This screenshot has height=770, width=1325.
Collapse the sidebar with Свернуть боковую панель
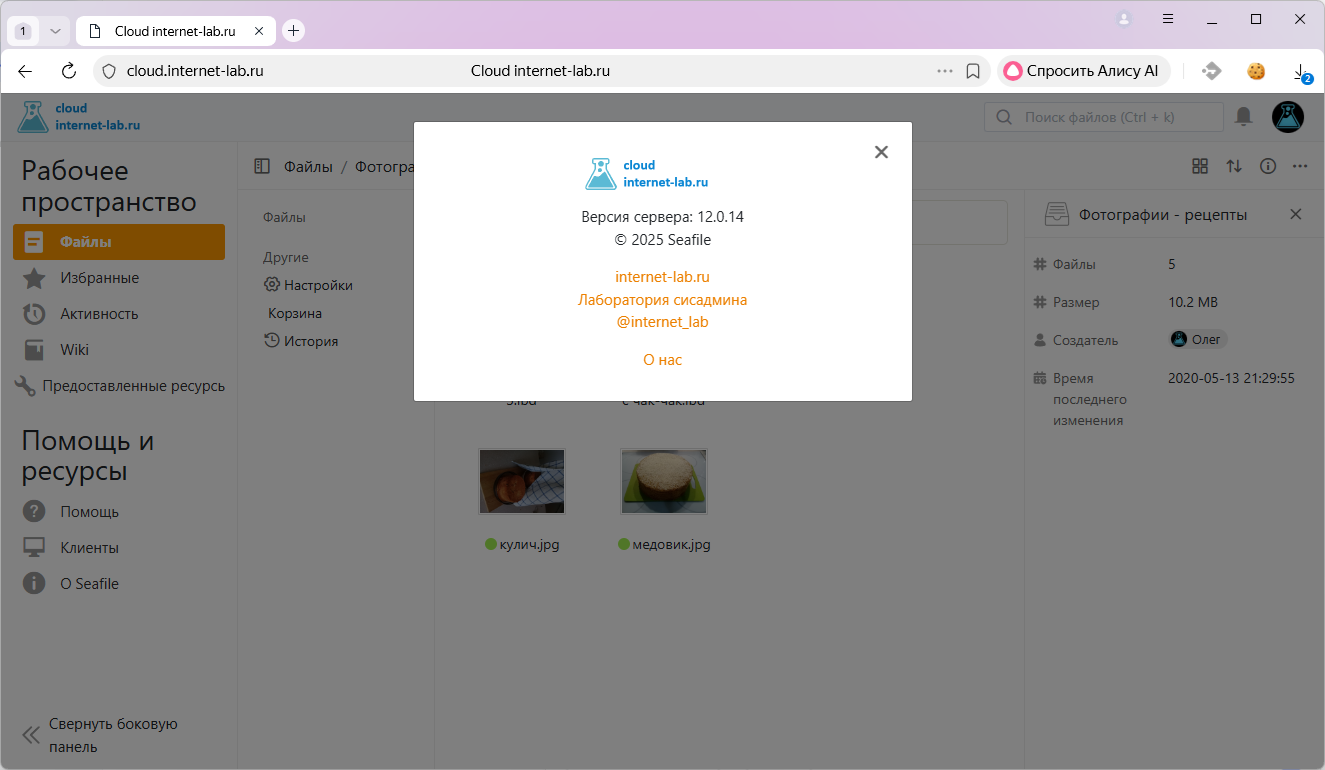(100, 735)
